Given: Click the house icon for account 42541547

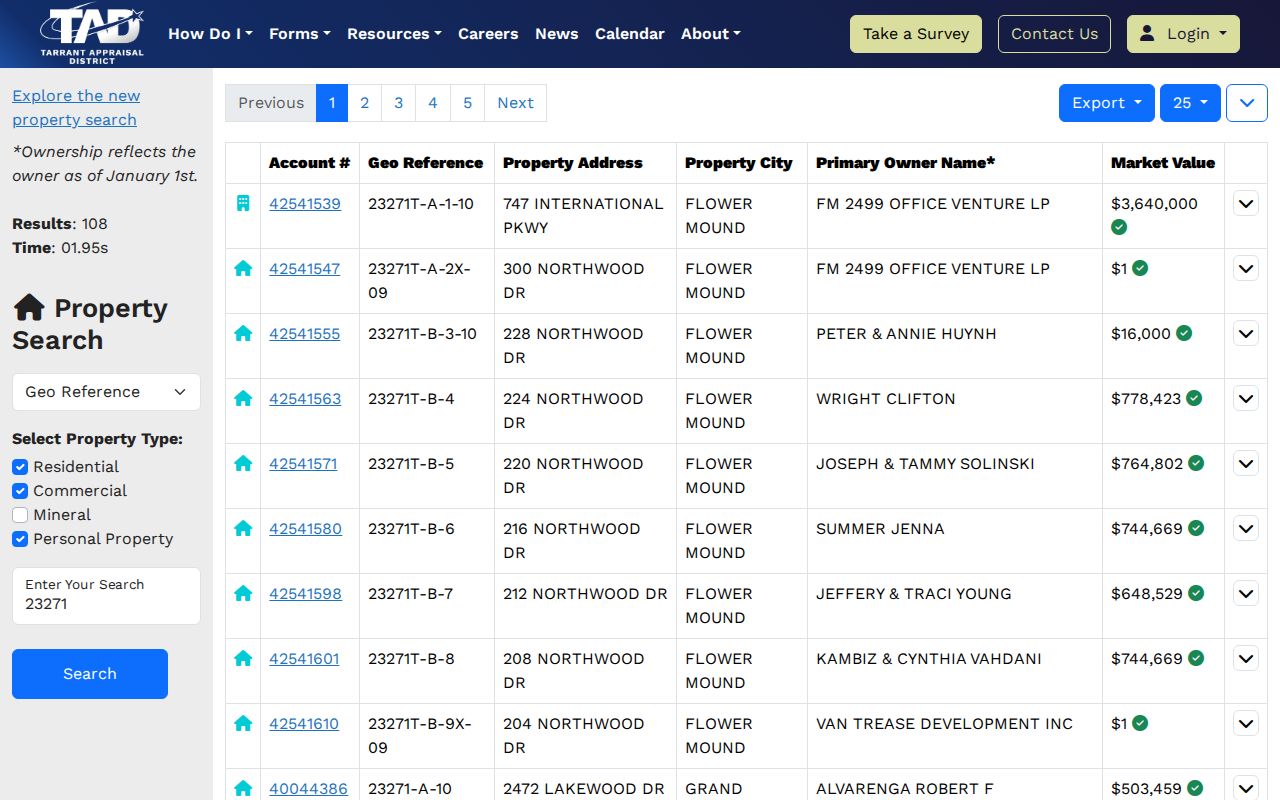Looking at the screenshot, I should click(x=242, y=269).
